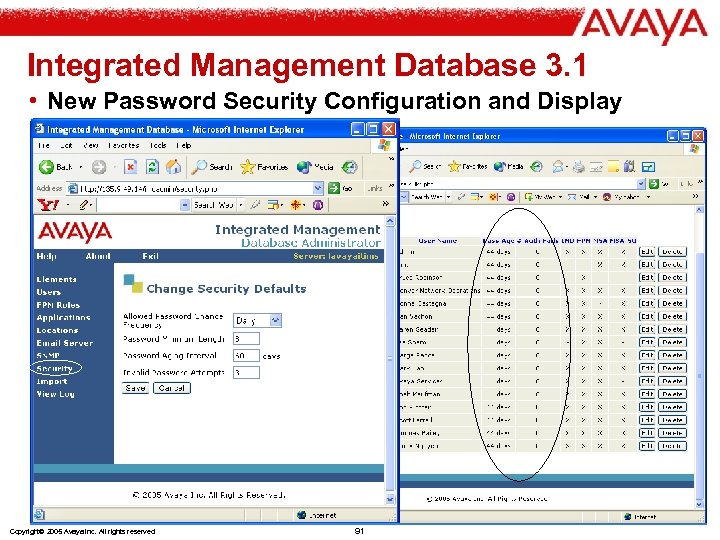Screen dimensions: 720x540
Task: Click front window page scrollbar down arrow
Action: (x=390, y=499)
